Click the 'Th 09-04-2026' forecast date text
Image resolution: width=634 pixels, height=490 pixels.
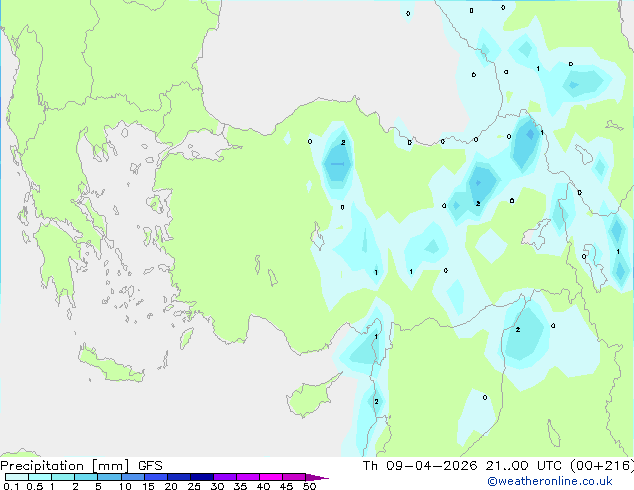[x=420, y=465]
